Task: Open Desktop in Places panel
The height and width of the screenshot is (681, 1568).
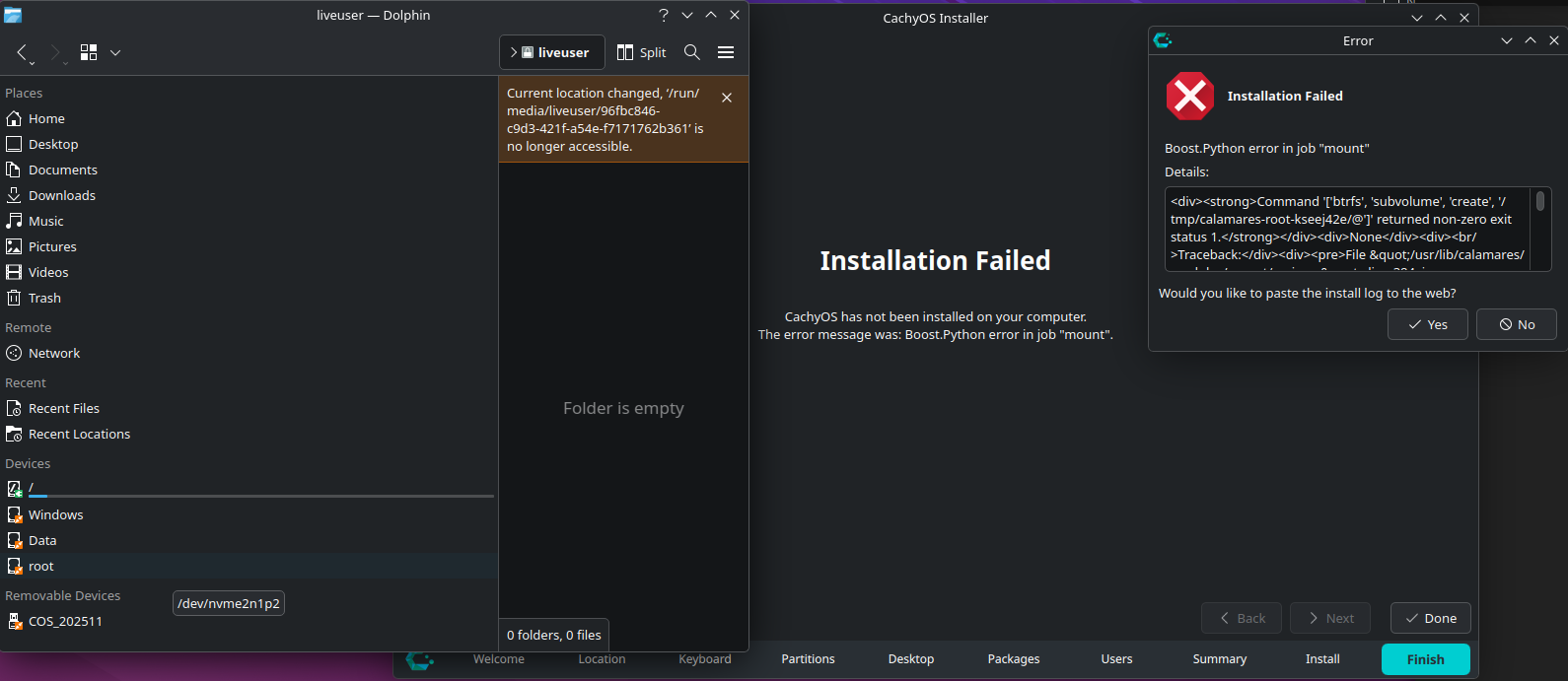Action: pyautogui.click(x=249, y=144)
